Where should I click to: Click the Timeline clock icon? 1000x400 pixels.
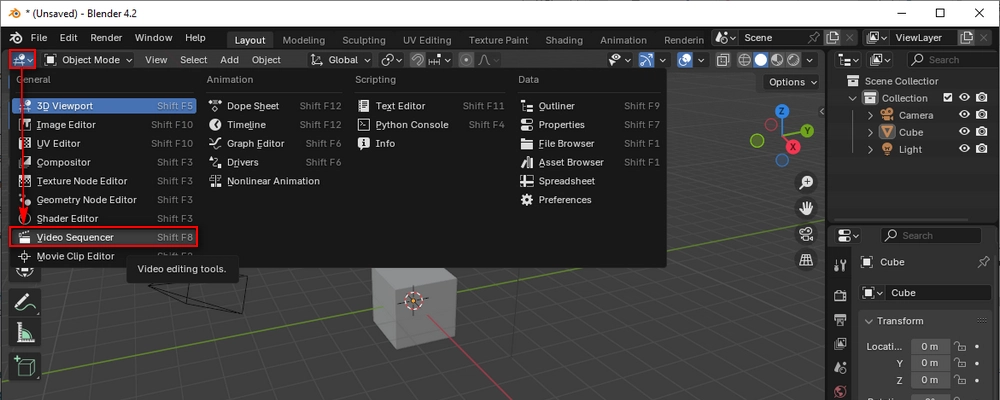point(216,124)
